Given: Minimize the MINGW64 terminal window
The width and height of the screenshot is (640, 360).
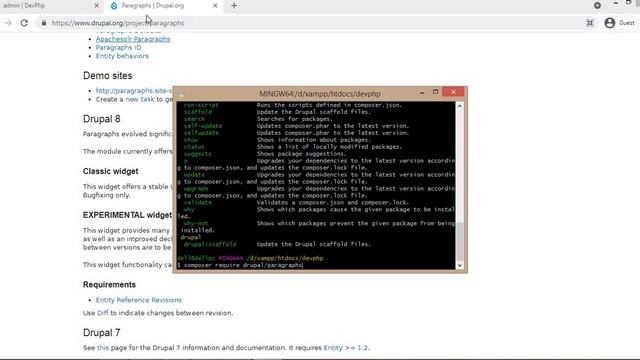Looking at the screenshot, I should [x=422, y=92].
